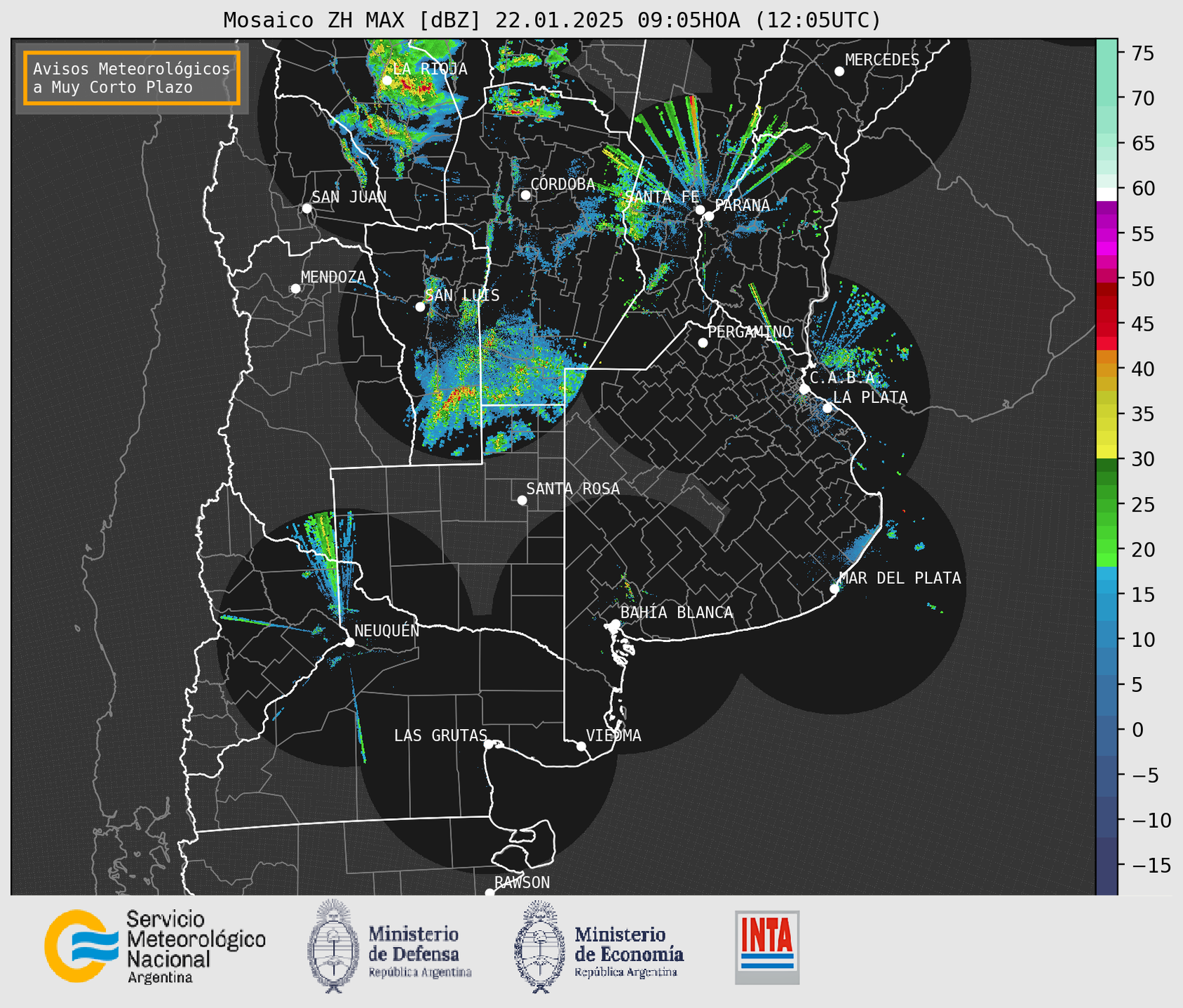
Task: Select the SAN LUIS city marker
Action: pyautogui.click(x=420, y=307)
